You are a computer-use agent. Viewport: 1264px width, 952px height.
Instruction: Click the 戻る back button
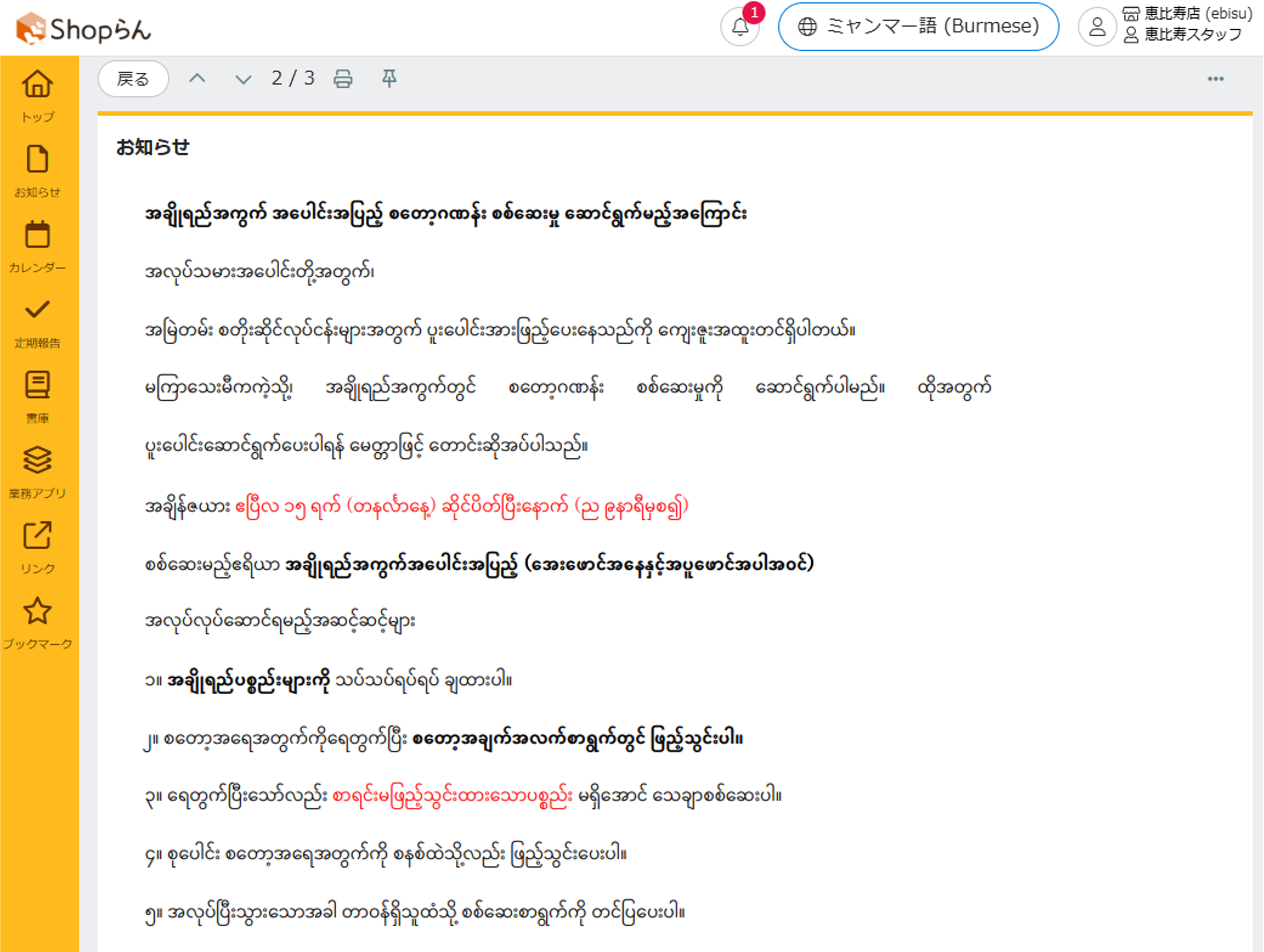(133, 78)
